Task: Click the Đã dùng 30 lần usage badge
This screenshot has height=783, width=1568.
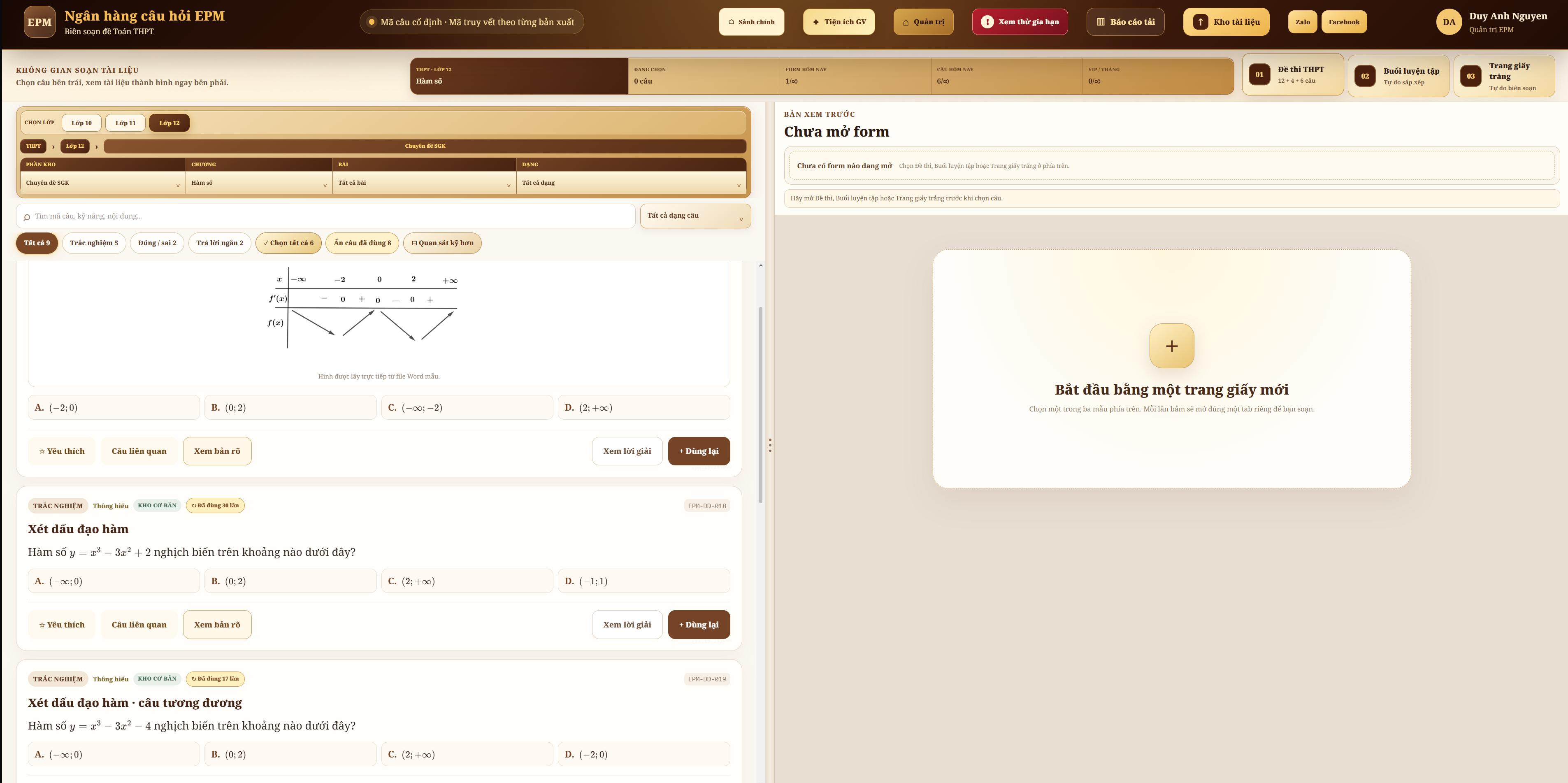Action: (215, 505)
